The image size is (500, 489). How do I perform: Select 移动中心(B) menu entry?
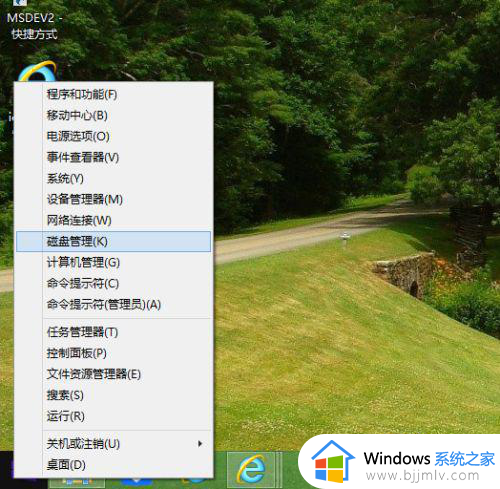click(113, 115)
